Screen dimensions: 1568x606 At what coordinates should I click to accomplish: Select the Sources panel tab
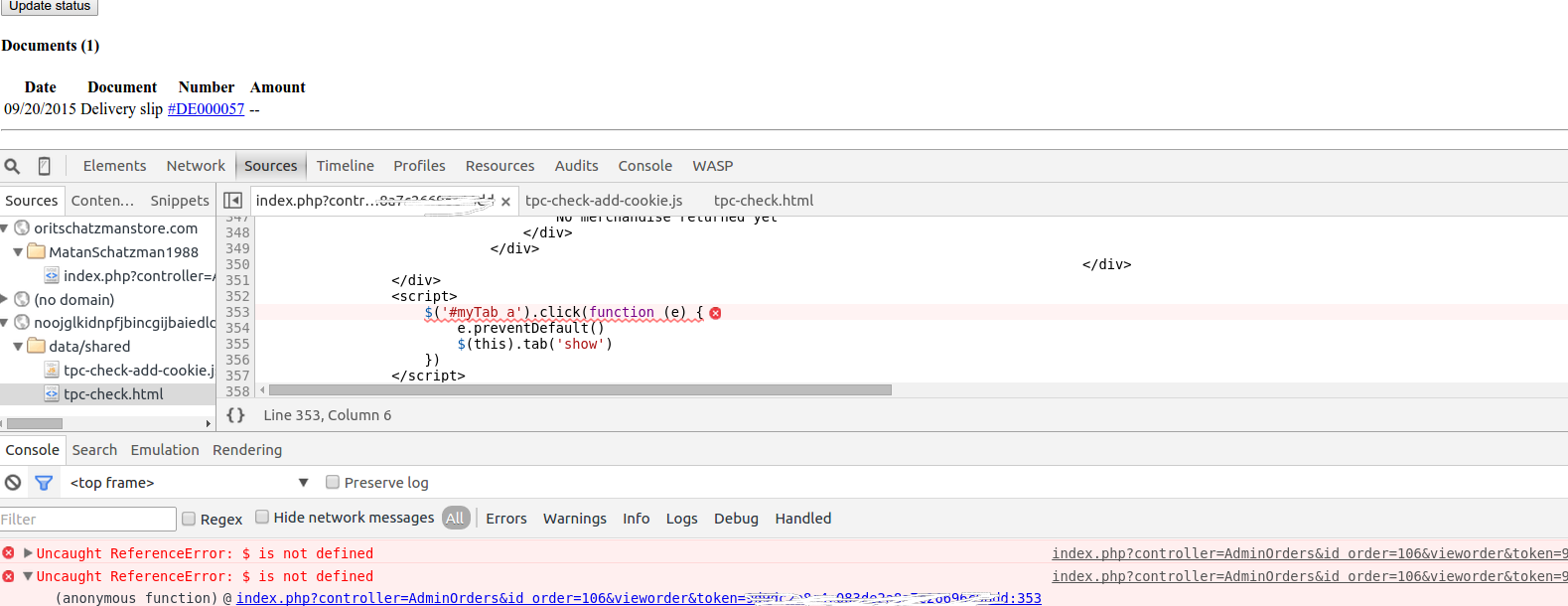coord(270,166)
